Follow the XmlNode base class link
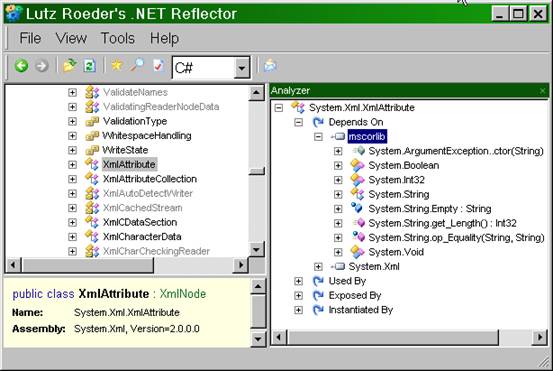The image size is (553, 371). (x=183, y=294)
